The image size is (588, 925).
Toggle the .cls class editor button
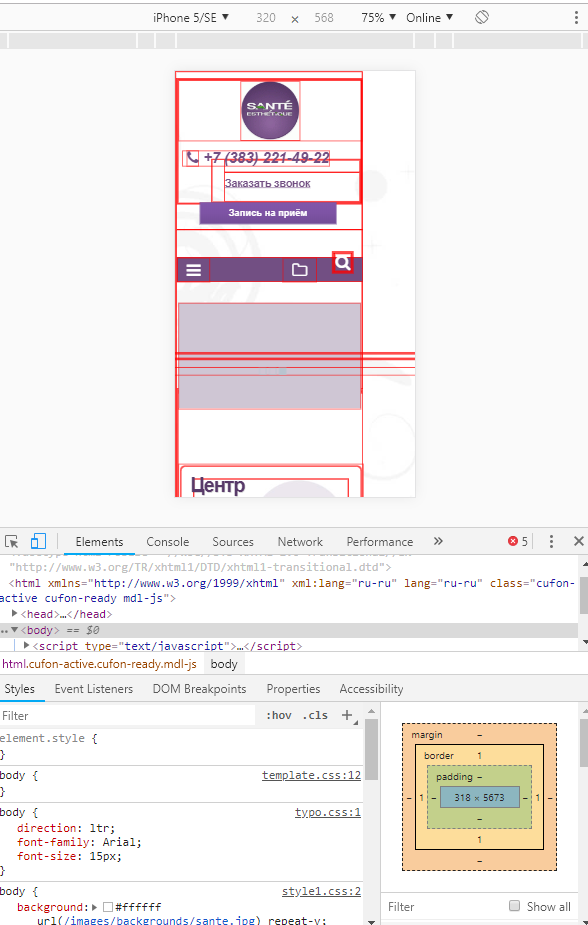(x=315, y=716)
